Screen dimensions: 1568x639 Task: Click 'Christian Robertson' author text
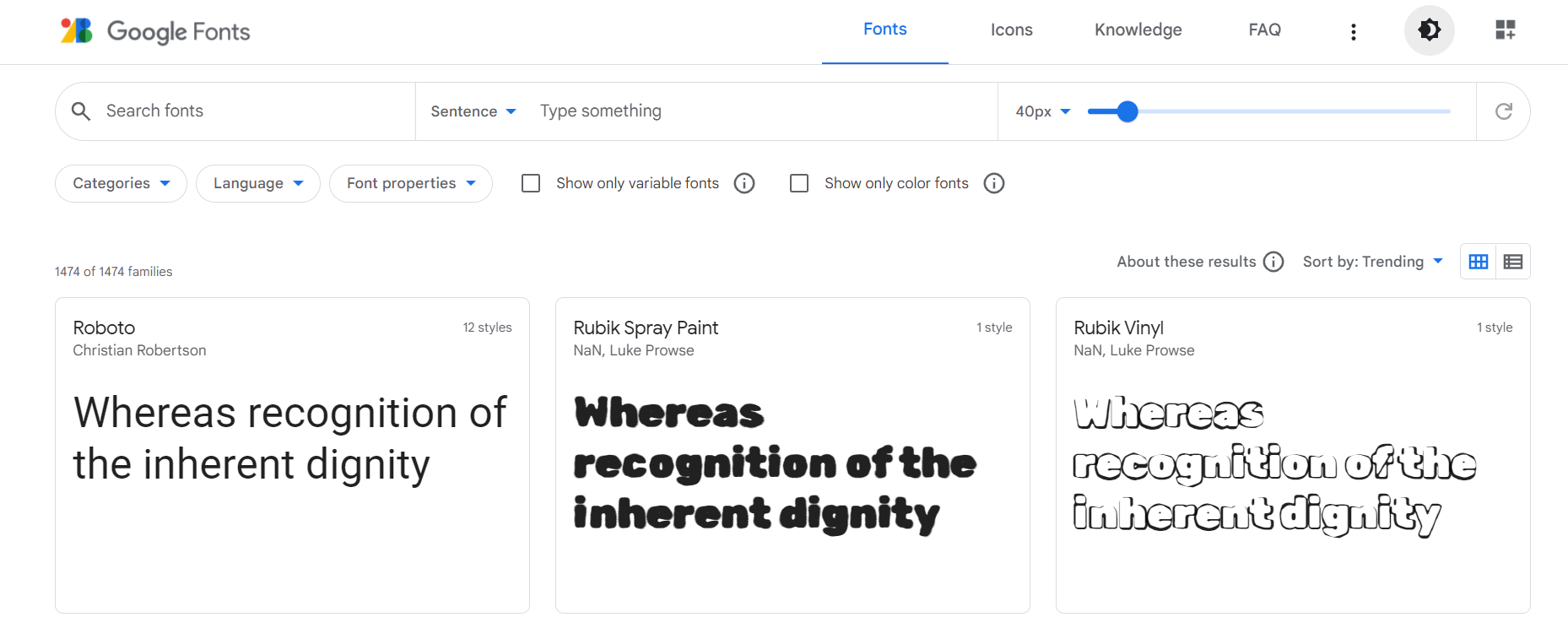pos(139,350)
